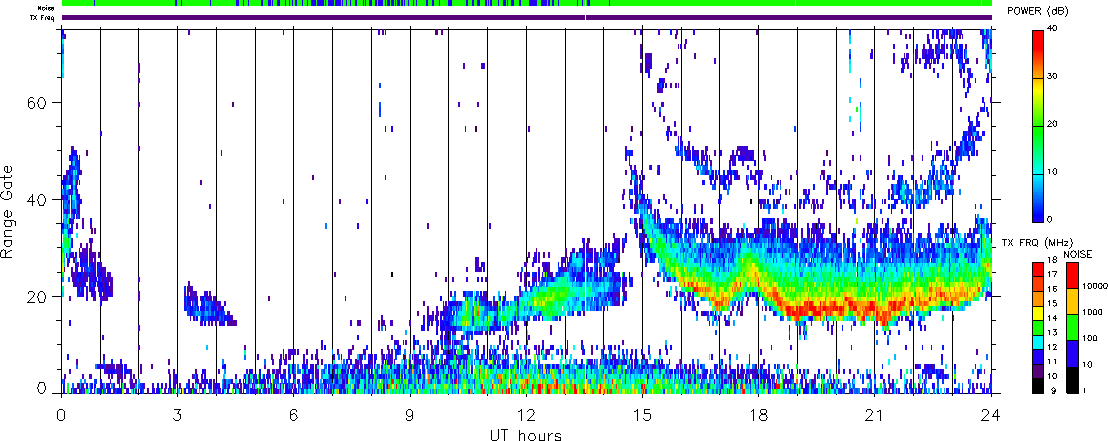This screenshot has width=1108, height=441.
Task: Click the red high-power echo band near hour 19
Action: pos(813,310)
